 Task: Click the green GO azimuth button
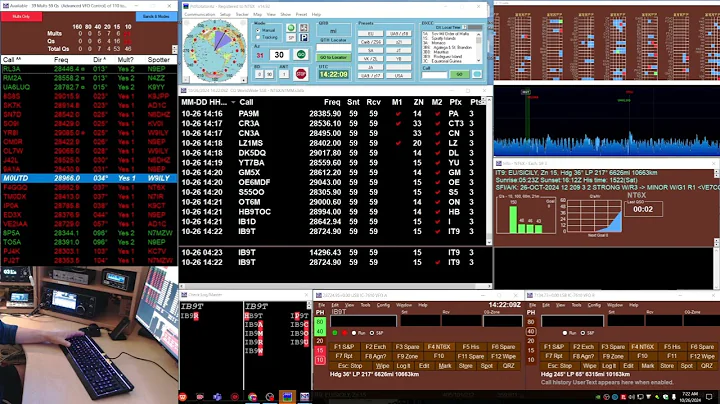coord(301,55)
